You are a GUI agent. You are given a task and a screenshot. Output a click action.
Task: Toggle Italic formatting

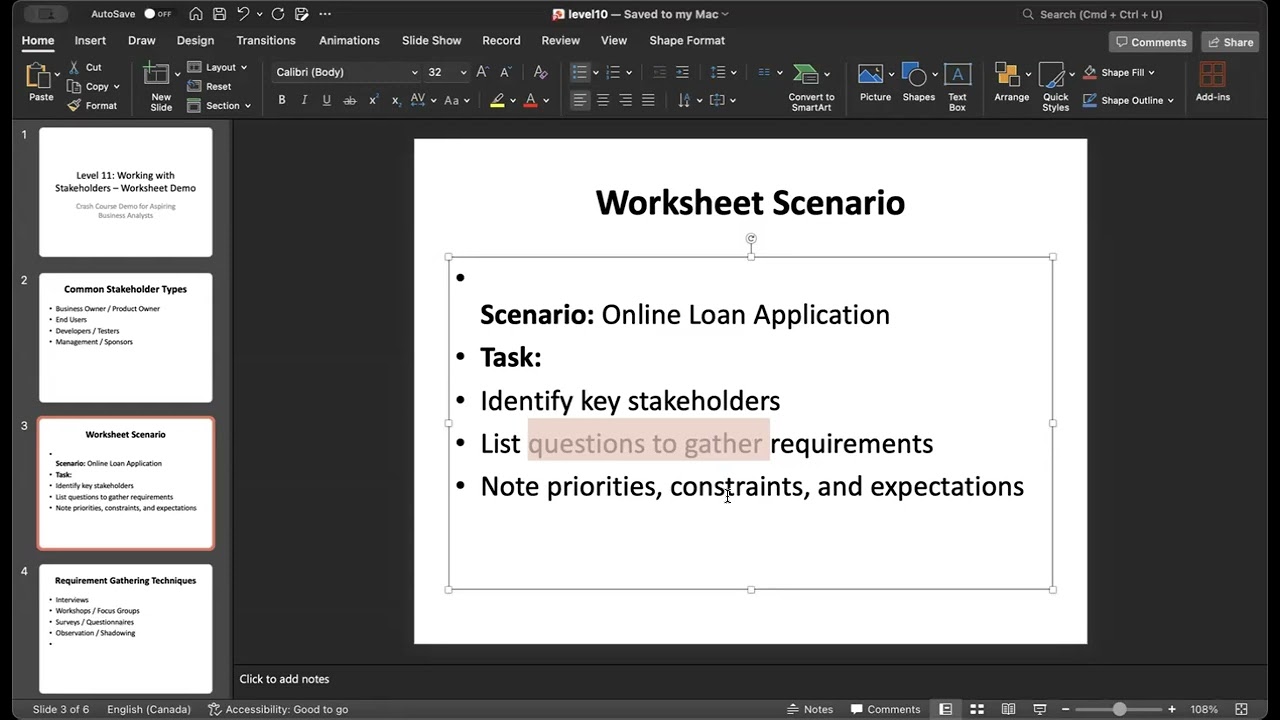click(x=304, y=100)
